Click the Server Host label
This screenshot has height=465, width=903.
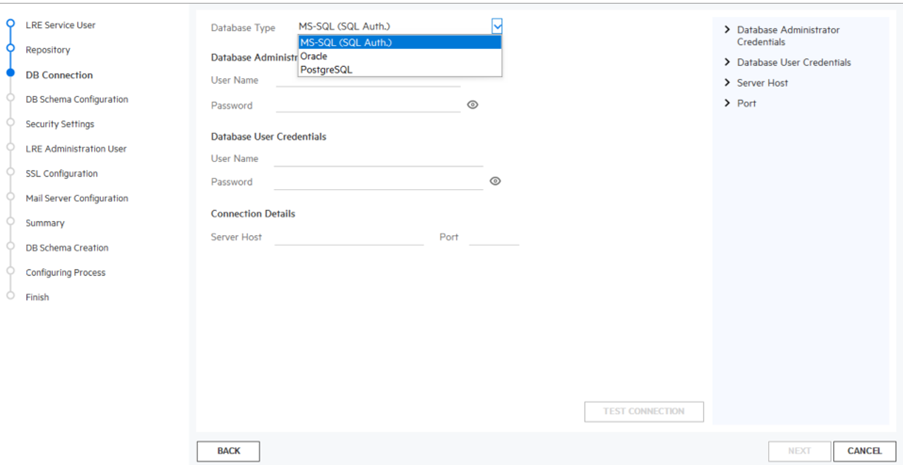point(236,237)
